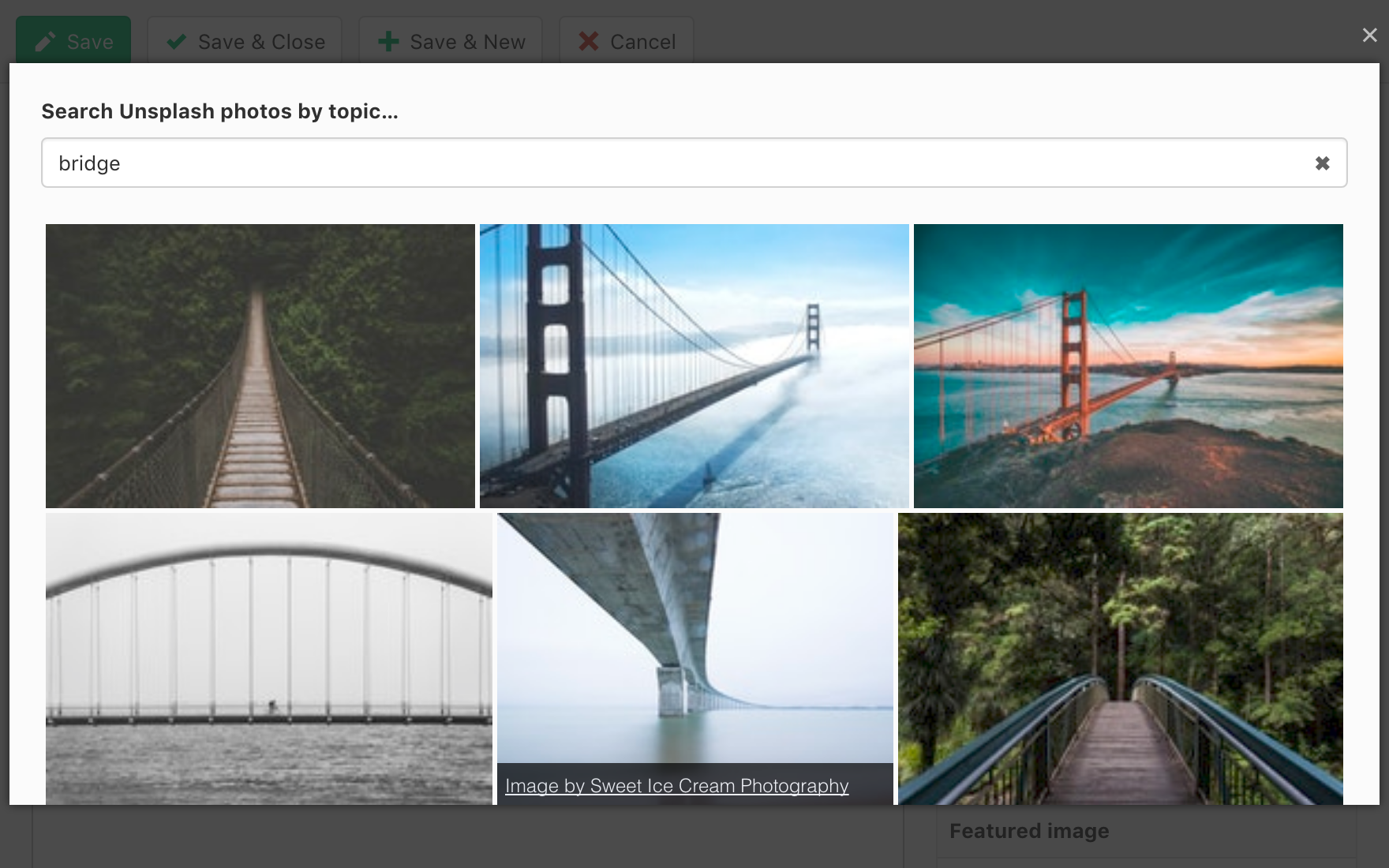Screen dimensions: 1389x868
Task: Click the Search Unsplash photos by topic label
Action: click(219, 111)
